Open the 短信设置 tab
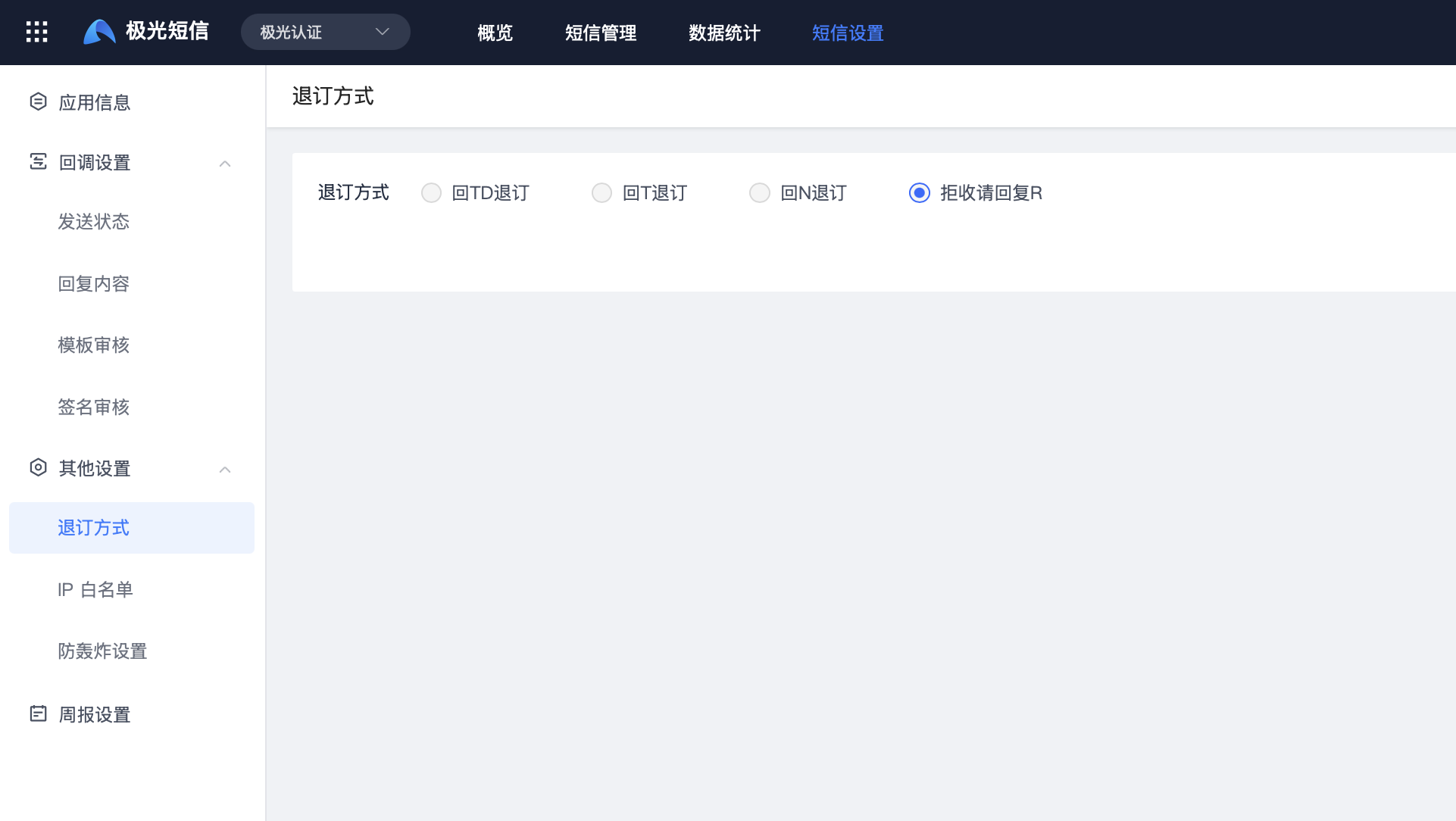The height and width of the screenshot is (821, 1456). (x=848, y=33)
